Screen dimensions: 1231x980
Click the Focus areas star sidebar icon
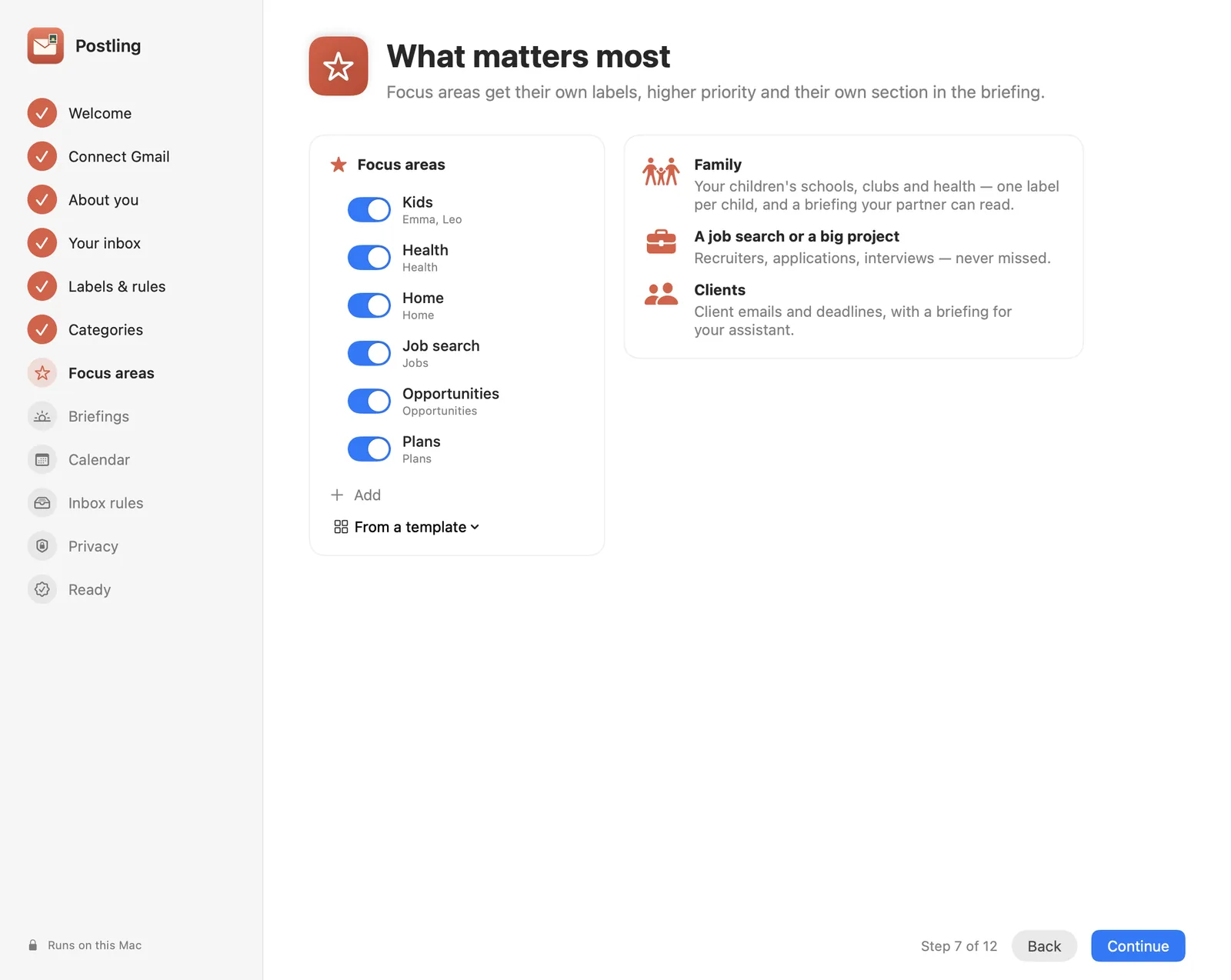click(x=42, y=373)
